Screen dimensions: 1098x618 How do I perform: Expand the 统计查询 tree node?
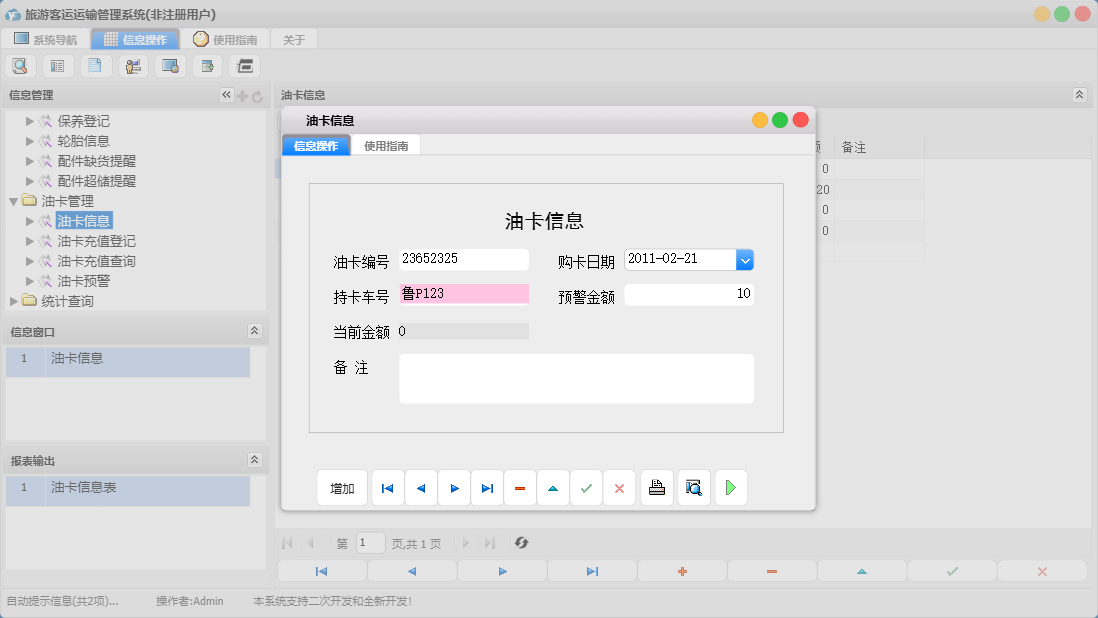coord(15,301)
